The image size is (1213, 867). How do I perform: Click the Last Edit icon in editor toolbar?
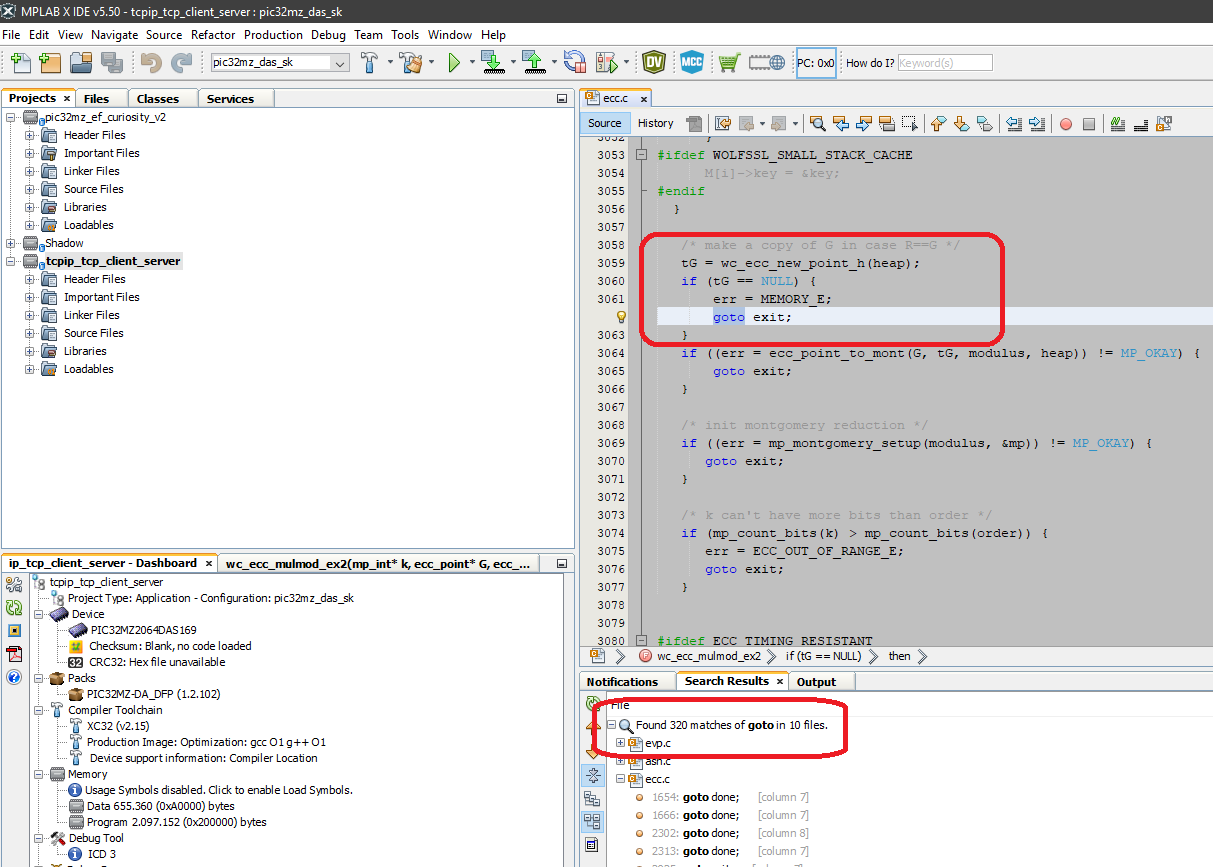click(722, 124)
